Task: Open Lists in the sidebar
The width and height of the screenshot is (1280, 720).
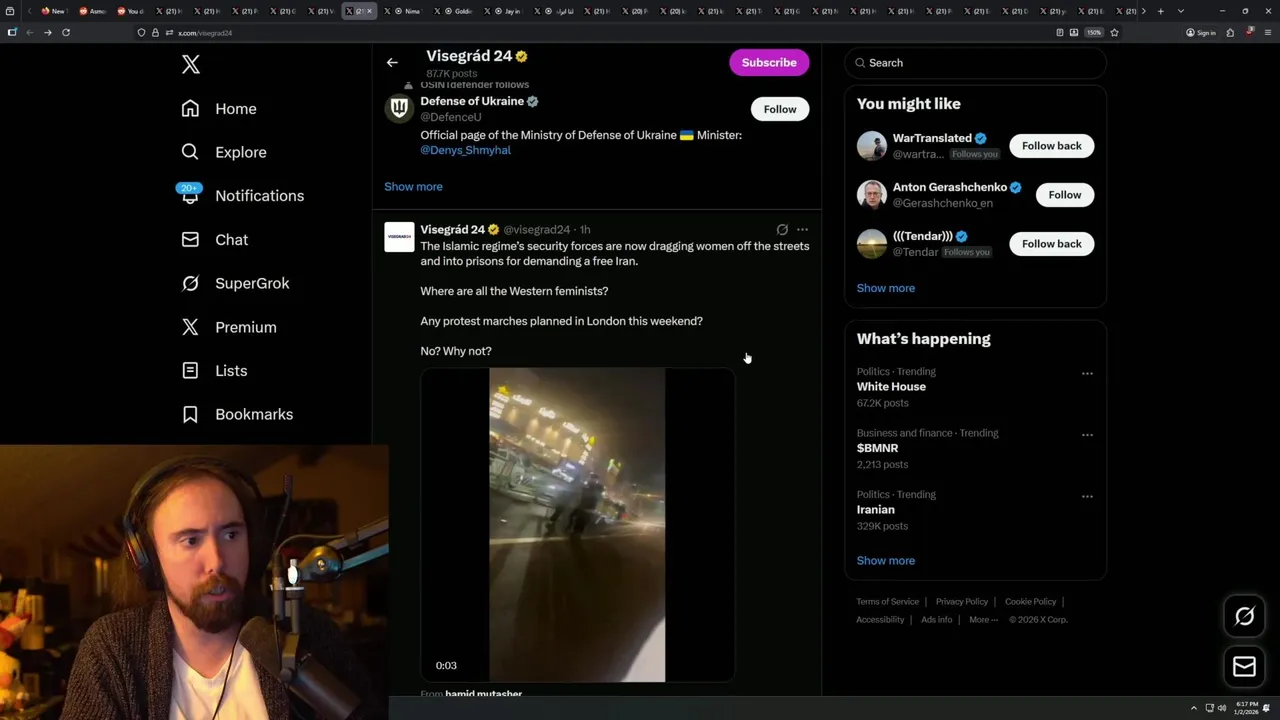Action: tap(214, 371)
